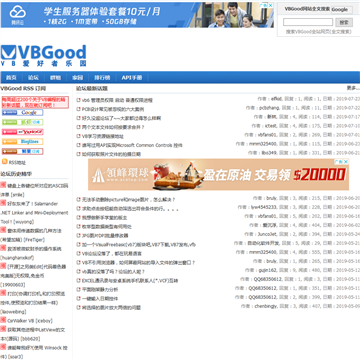Viewport: 360px width, 360px height.
Task: Click the crude oil trading $20000 banner
Action: [x=218, y=174]
